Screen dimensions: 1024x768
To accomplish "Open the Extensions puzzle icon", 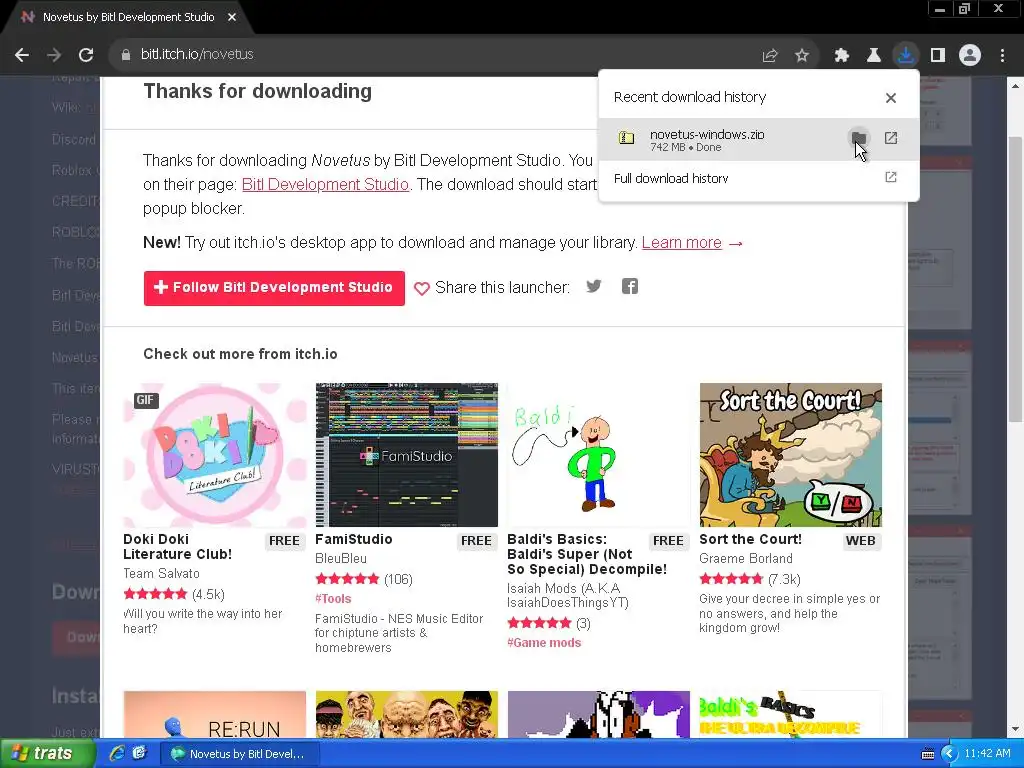I will [x=842, y=56].
